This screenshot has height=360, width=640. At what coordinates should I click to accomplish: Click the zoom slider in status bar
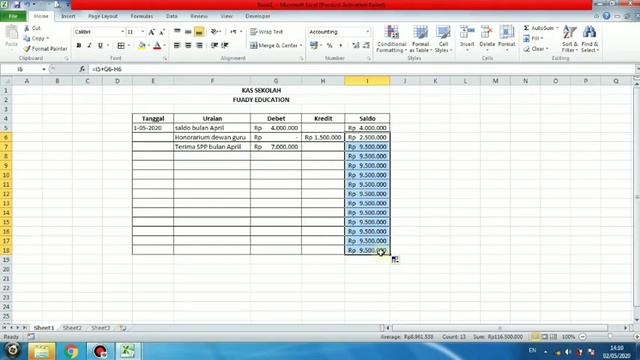(x=610, y=337)
